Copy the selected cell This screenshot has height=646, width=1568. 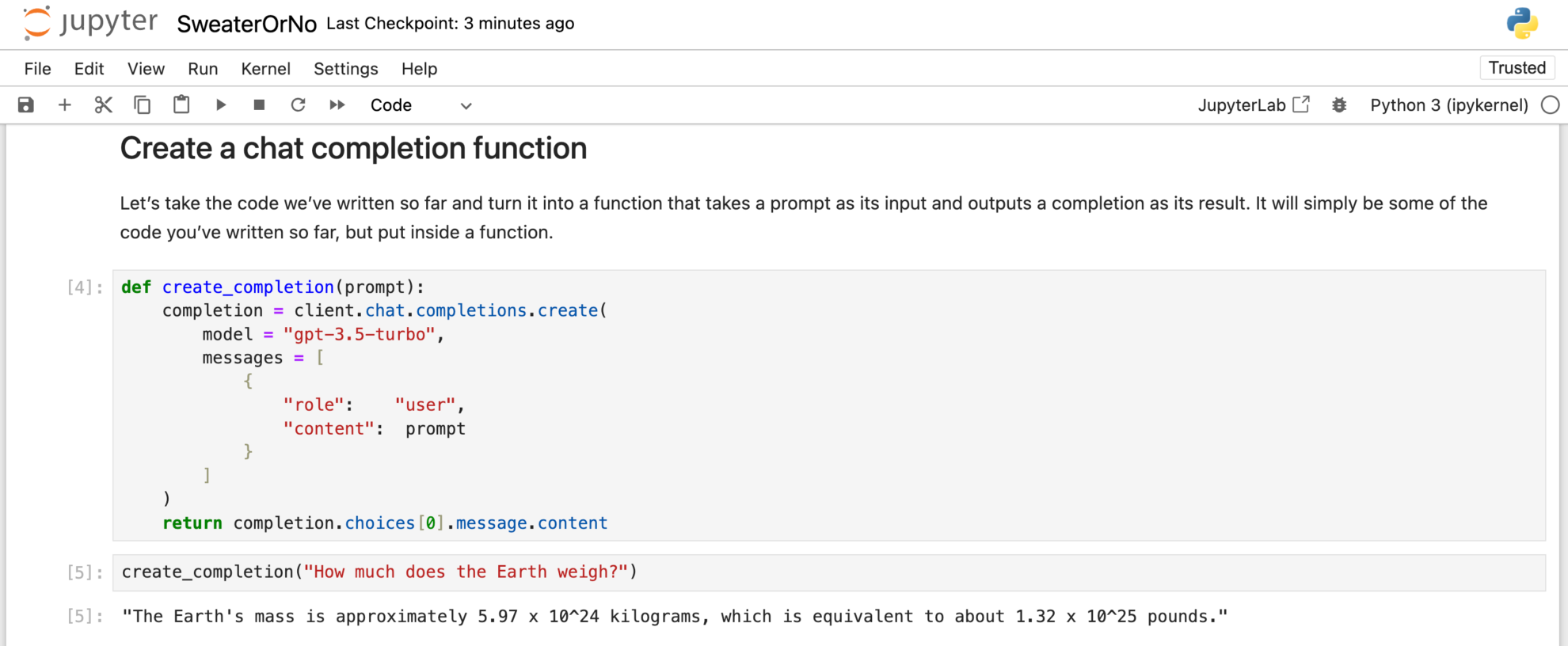point(143,105)
